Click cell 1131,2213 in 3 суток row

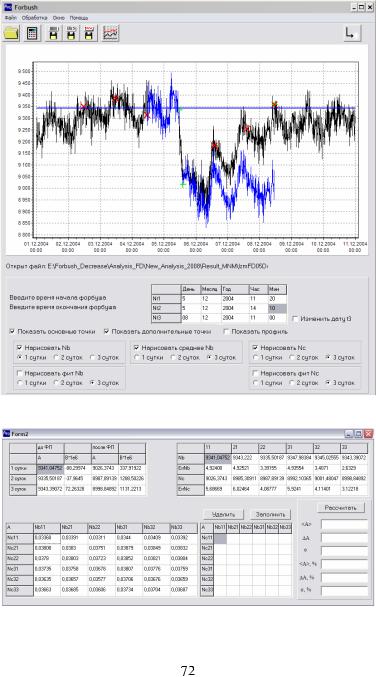tap(132, 490)
